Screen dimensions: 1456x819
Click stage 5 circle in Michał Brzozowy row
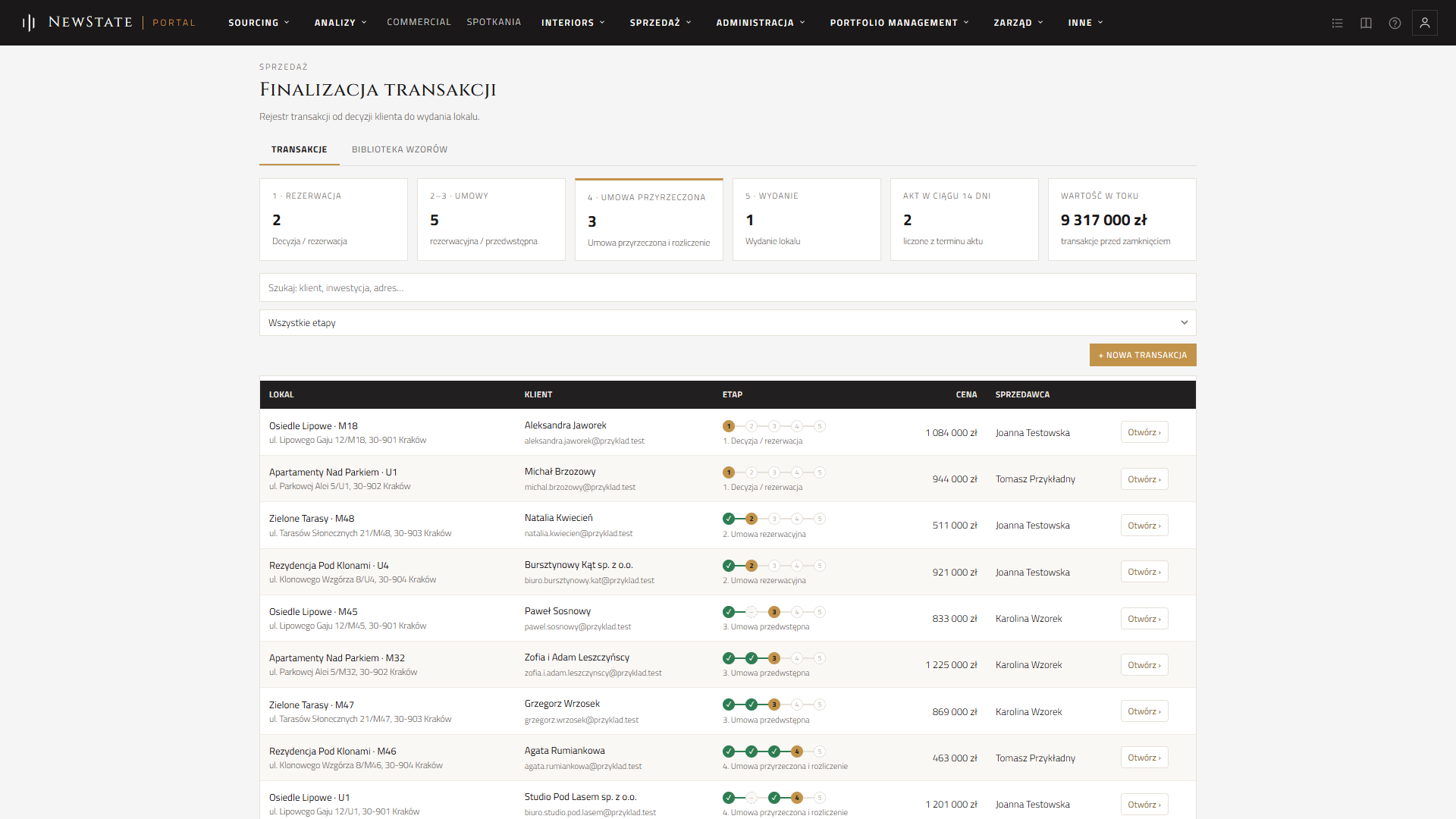pos(820,472)
